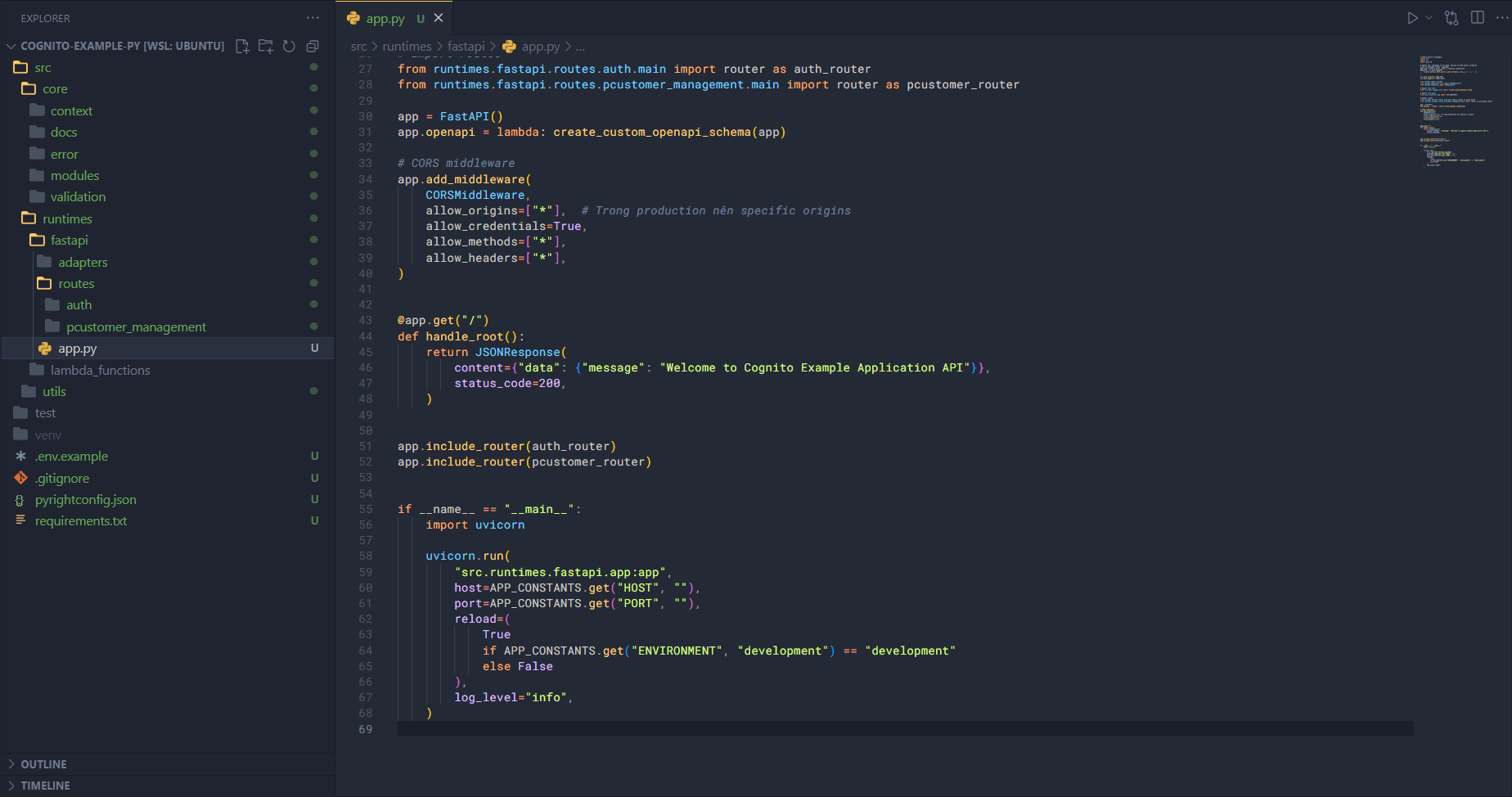Open the source control changes icon

tap(1451, 18)
